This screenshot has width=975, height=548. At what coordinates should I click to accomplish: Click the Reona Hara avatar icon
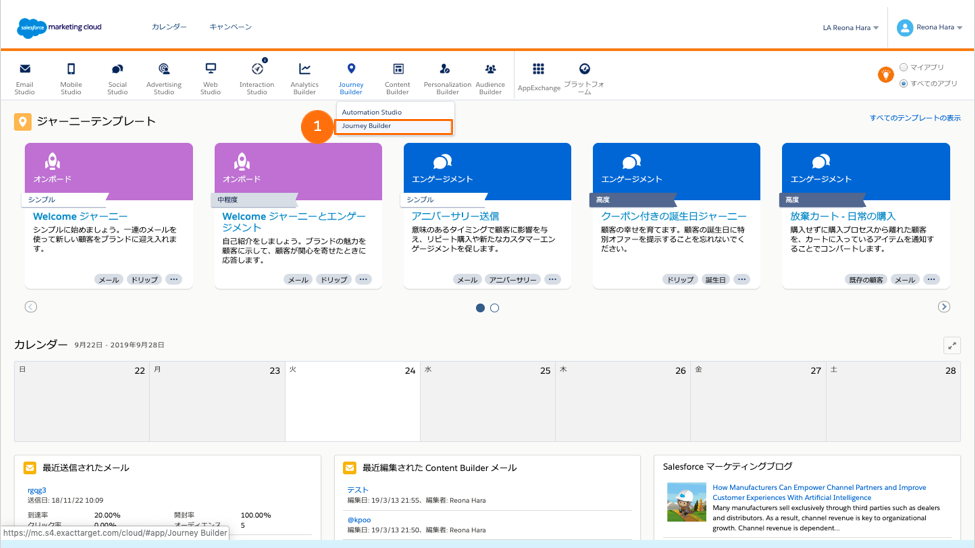point(905,27)
